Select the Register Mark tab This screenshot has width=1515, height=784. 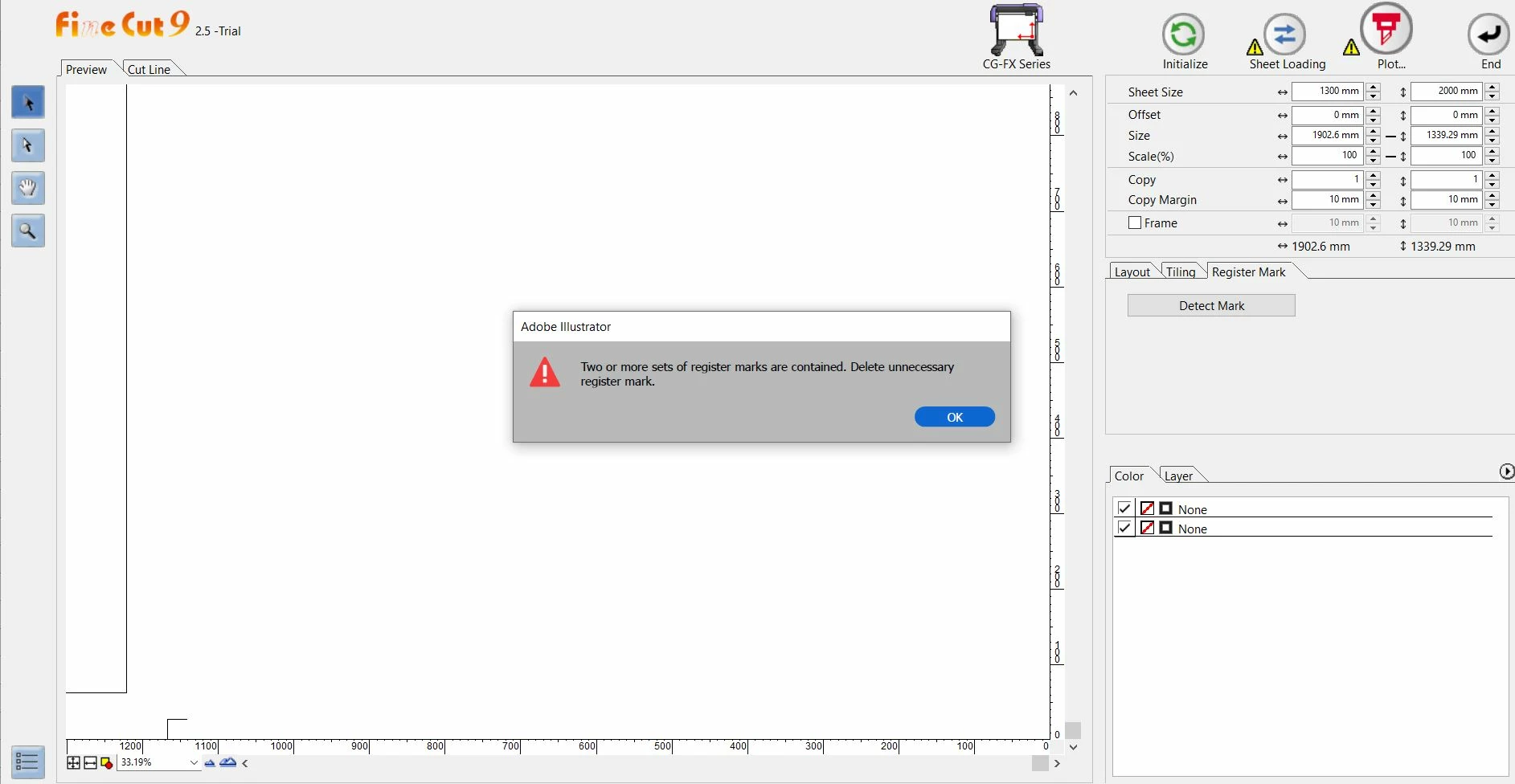(1249, 272)
